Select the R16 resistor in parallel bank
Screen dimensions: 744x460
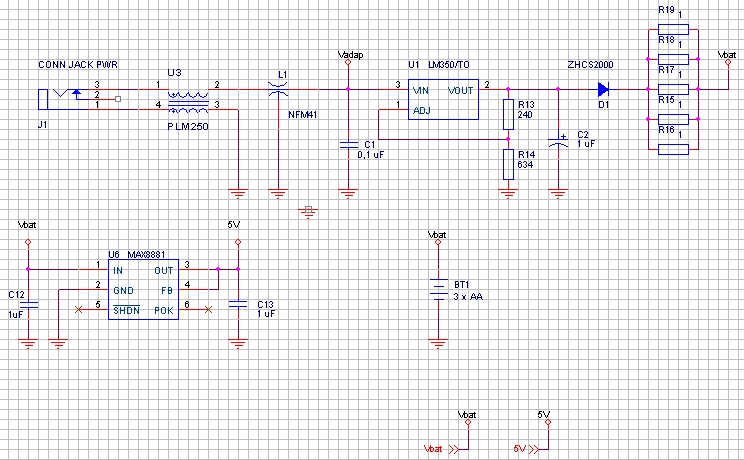coord(674,149)
